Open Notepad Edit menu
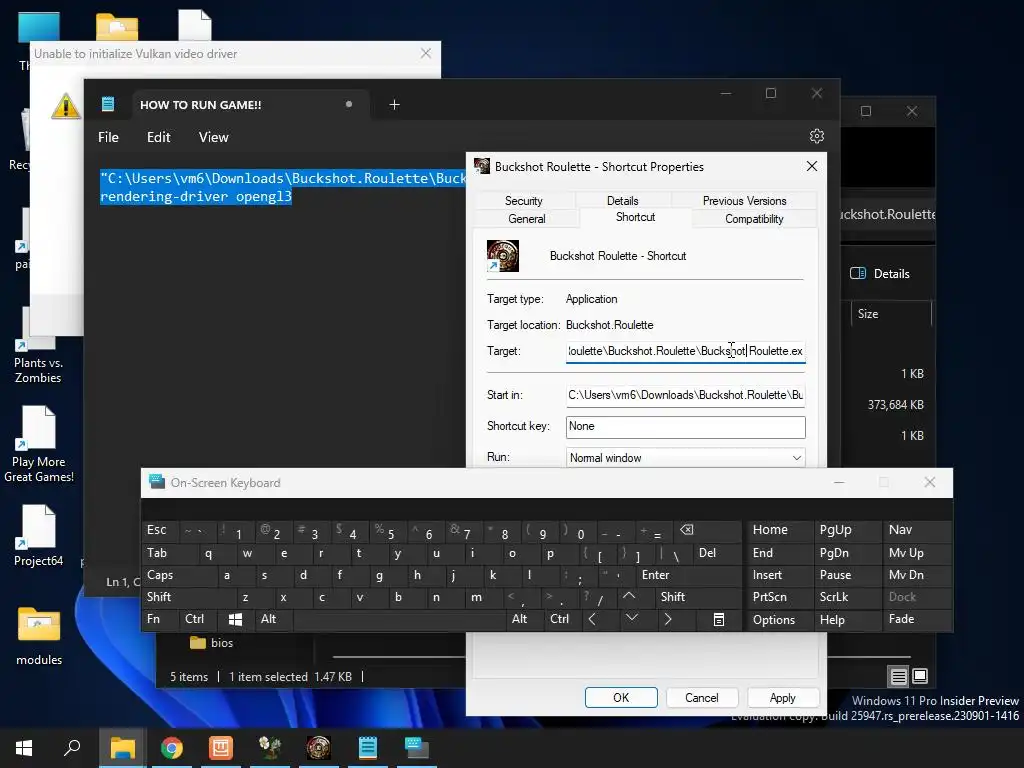The width and height of the screenshot is (1024, 768). point(159,137)
